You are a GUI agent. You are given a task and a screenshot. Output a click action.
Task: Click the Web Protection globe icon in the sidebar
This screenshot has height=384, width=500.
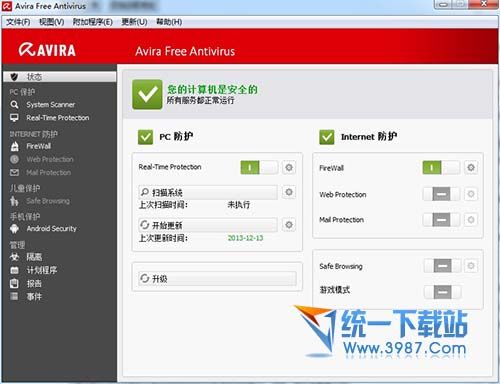point(14,159)
